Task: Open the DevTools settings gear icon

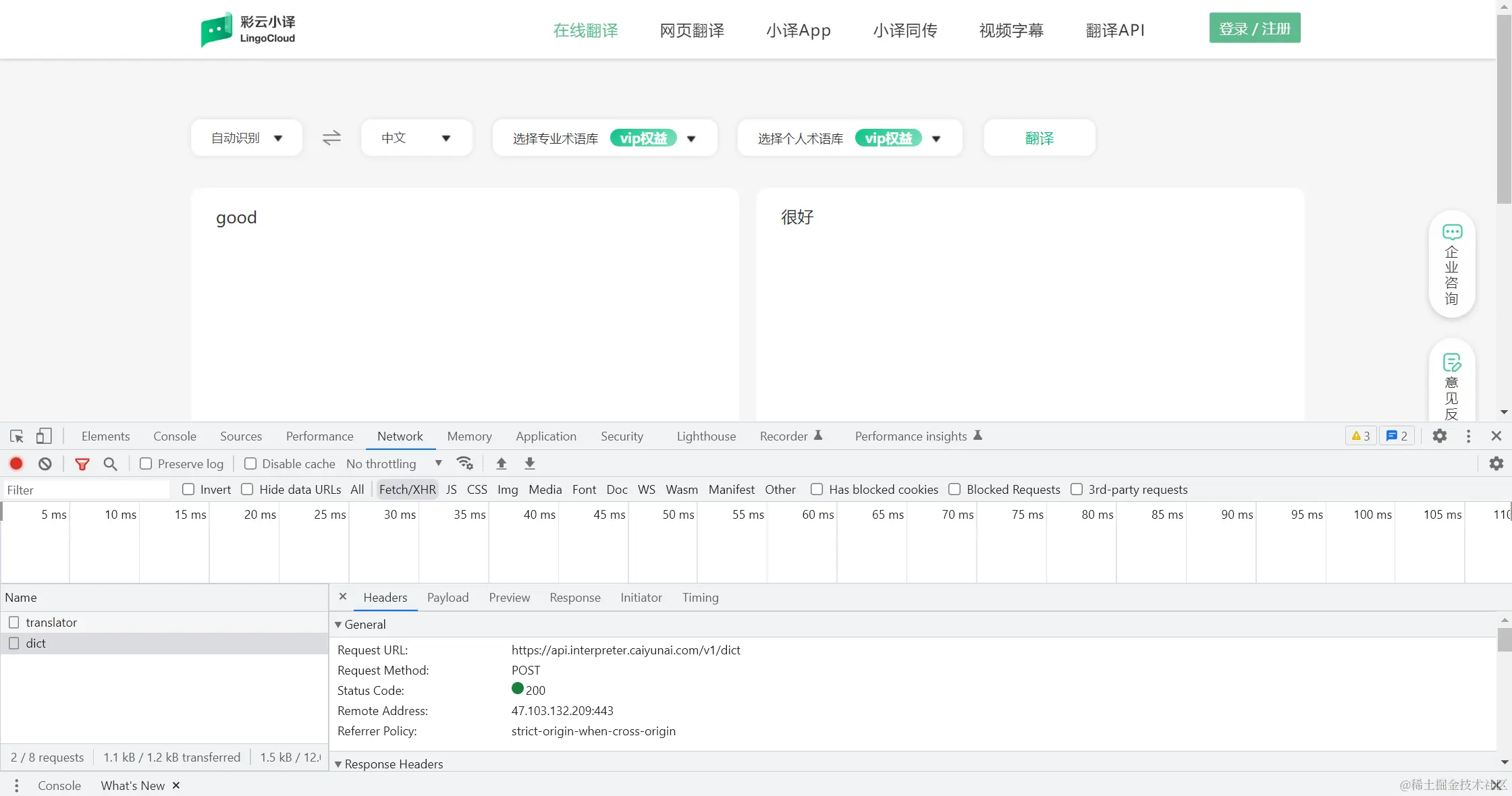Action: click(1439, 436)
